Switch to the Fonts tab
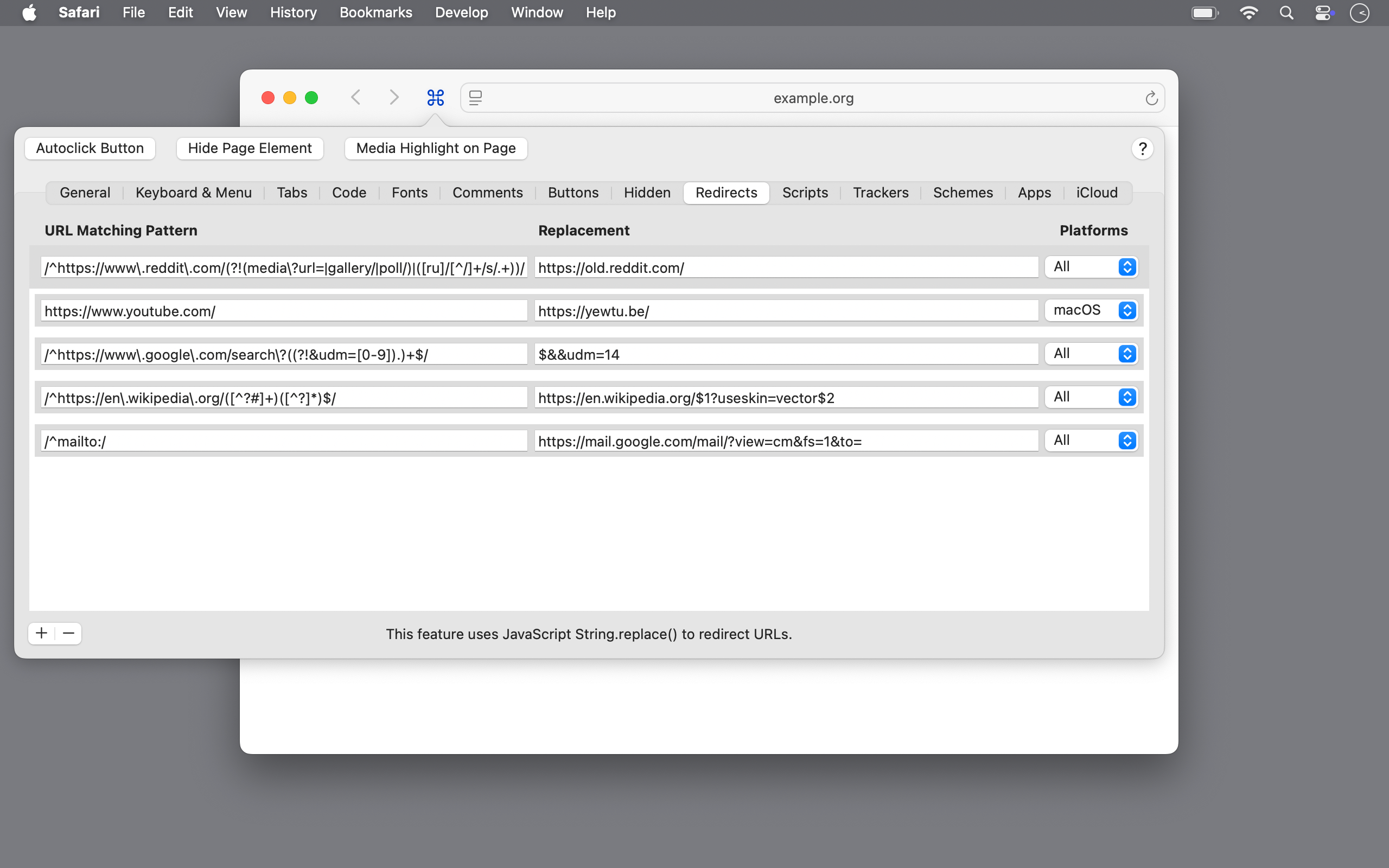1389x868 pixels. coord(409,193)
